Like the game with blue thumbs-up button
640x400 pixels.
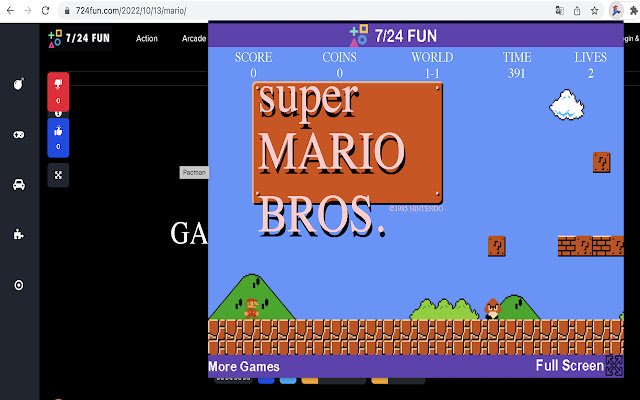coord(58,138)
